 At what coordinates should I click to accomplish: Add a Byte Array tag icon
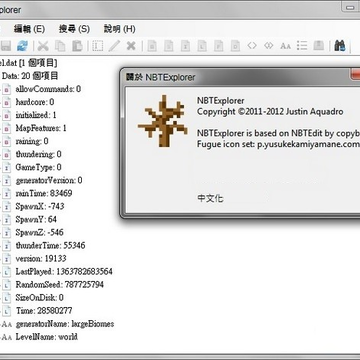point(252,46)
